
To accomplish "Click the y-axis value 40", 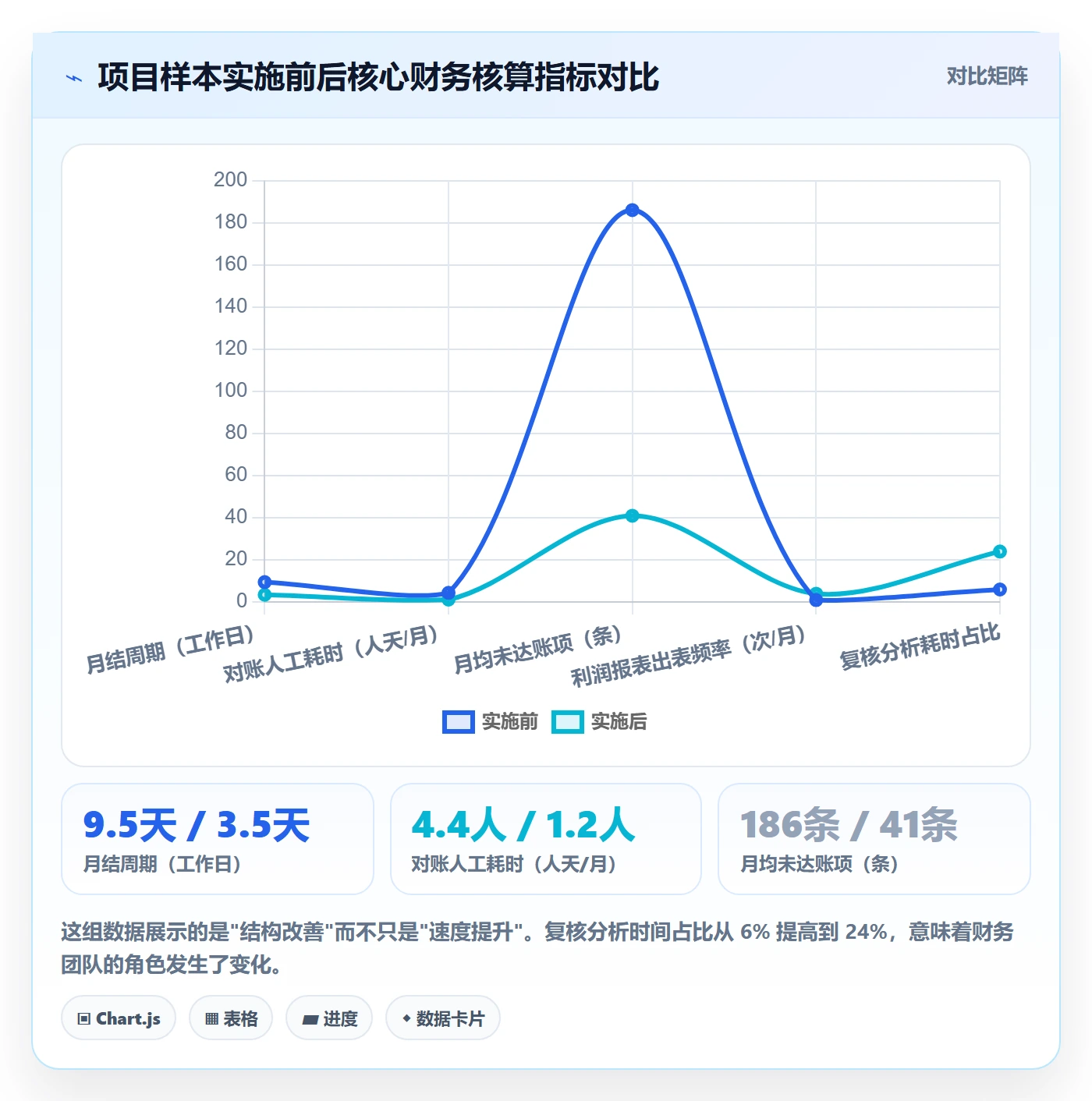I will (236, 517).
